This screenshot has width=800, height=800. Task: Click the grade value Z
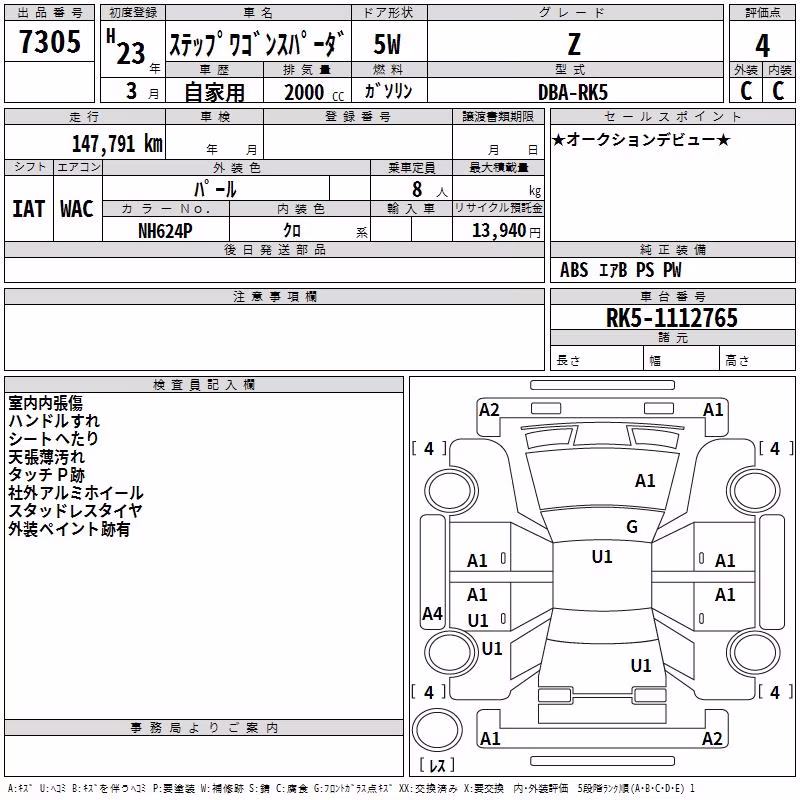coord(574,44)
